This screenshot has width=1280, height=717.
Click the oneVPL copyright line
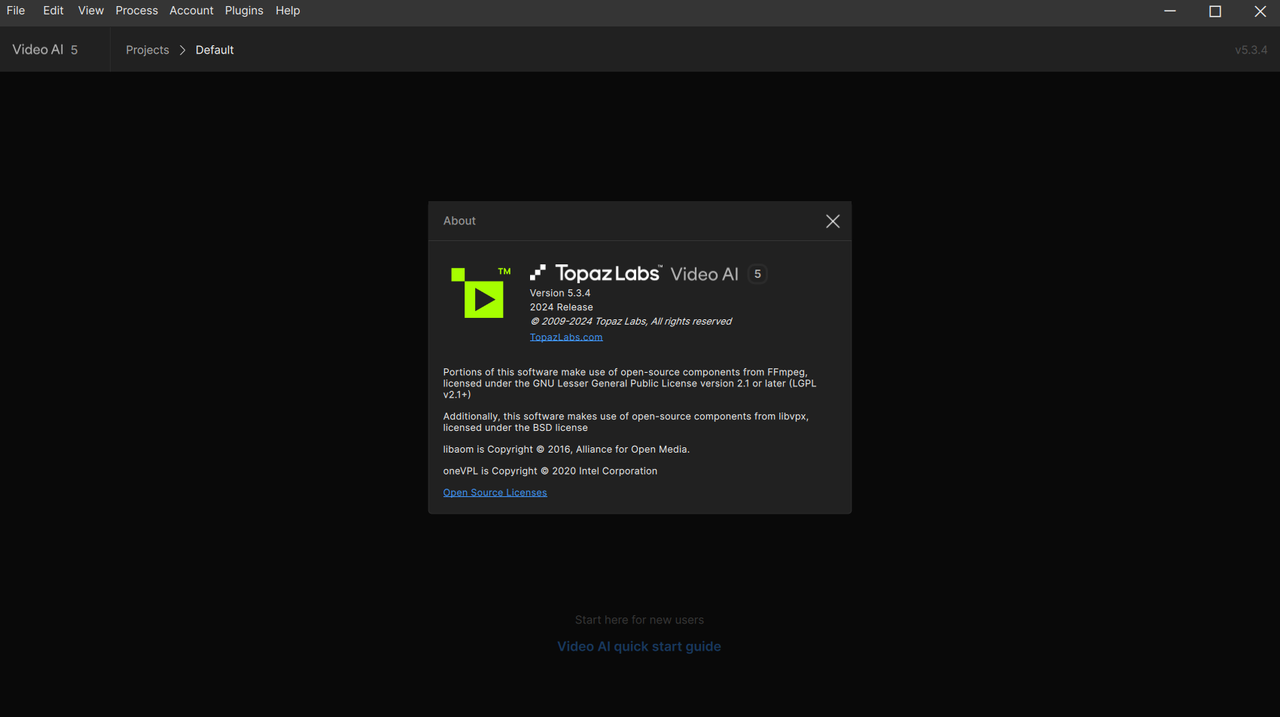coord(550,471)
